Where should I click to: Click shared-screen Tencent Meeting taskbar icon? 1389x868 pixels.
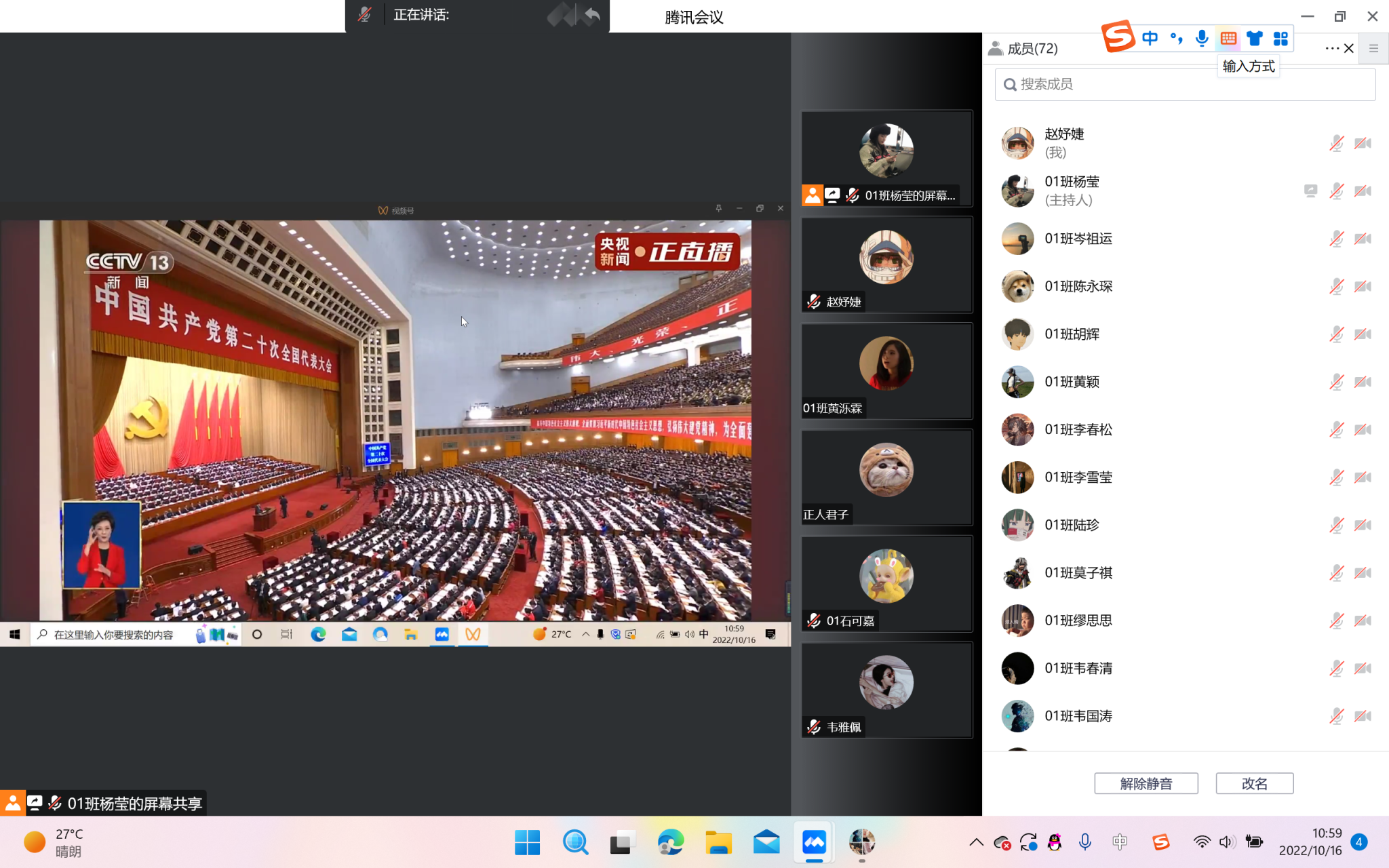click(x=442, y=635)
